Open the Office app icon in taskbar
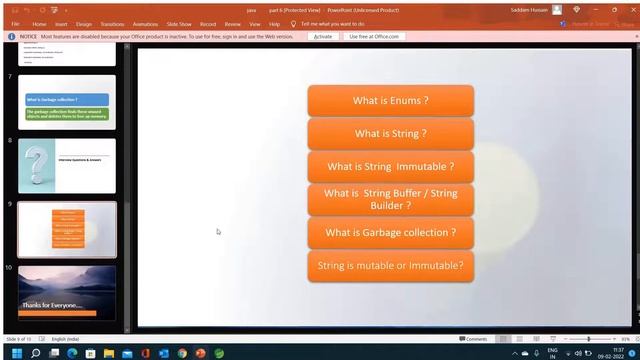The height and width of the screenshot is (360, 640). pyautogui.click(x=145, y=353)
